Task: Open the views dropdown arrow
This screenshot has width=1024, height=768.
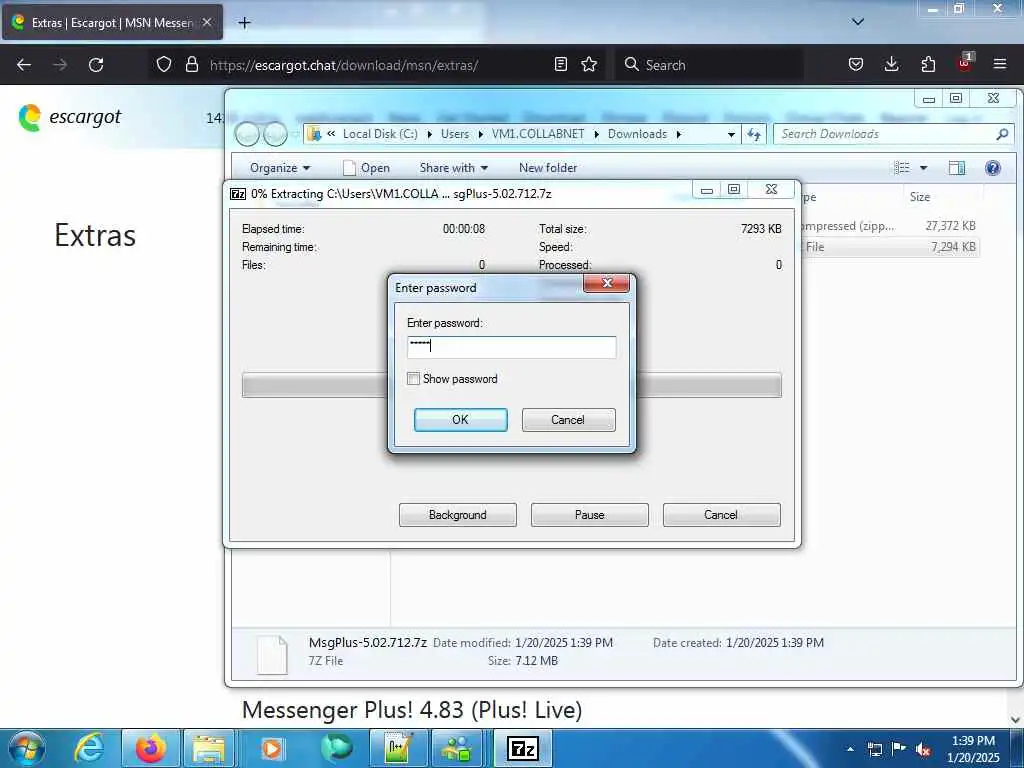Action: tap(923, 168)
